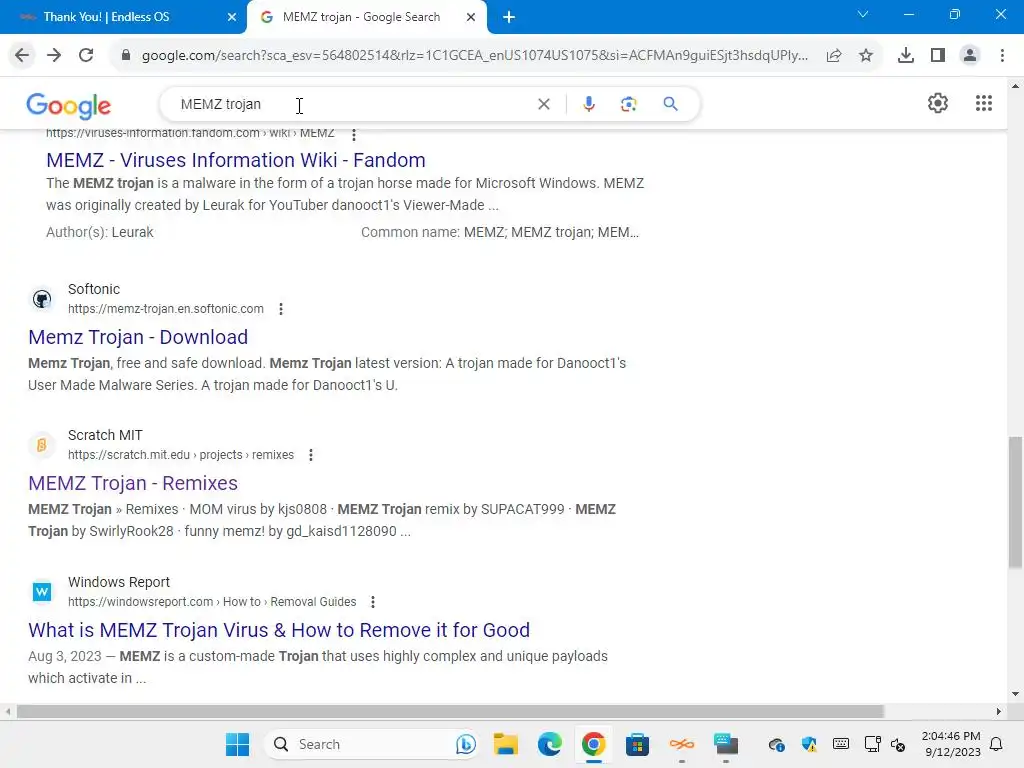Open Windows Security tray icon
This screenshot has width=1024, height=768.
tap(809, 744)
